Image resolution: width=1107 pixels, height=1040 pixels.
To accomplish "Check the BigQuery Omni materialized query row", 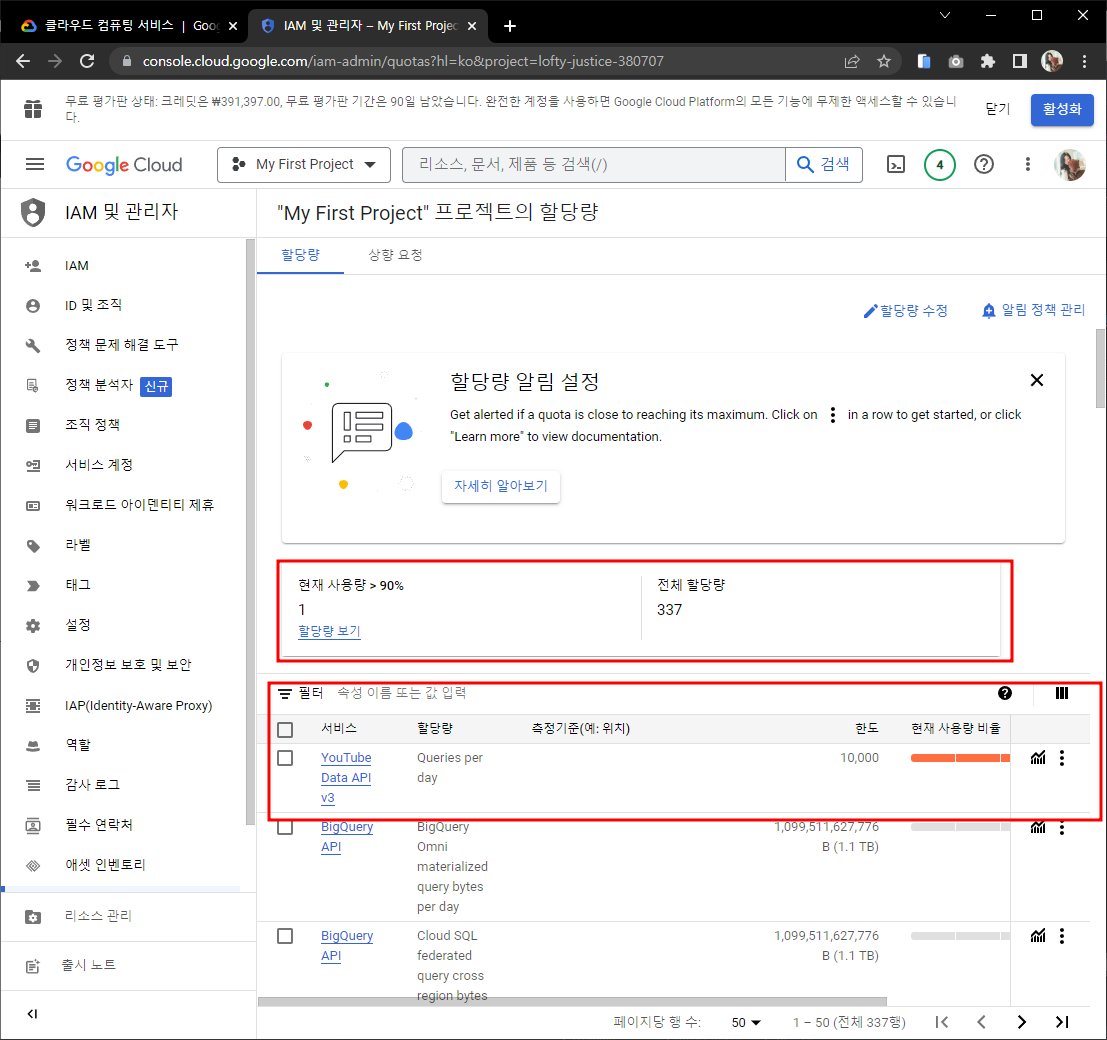I will tap(285, 827).
